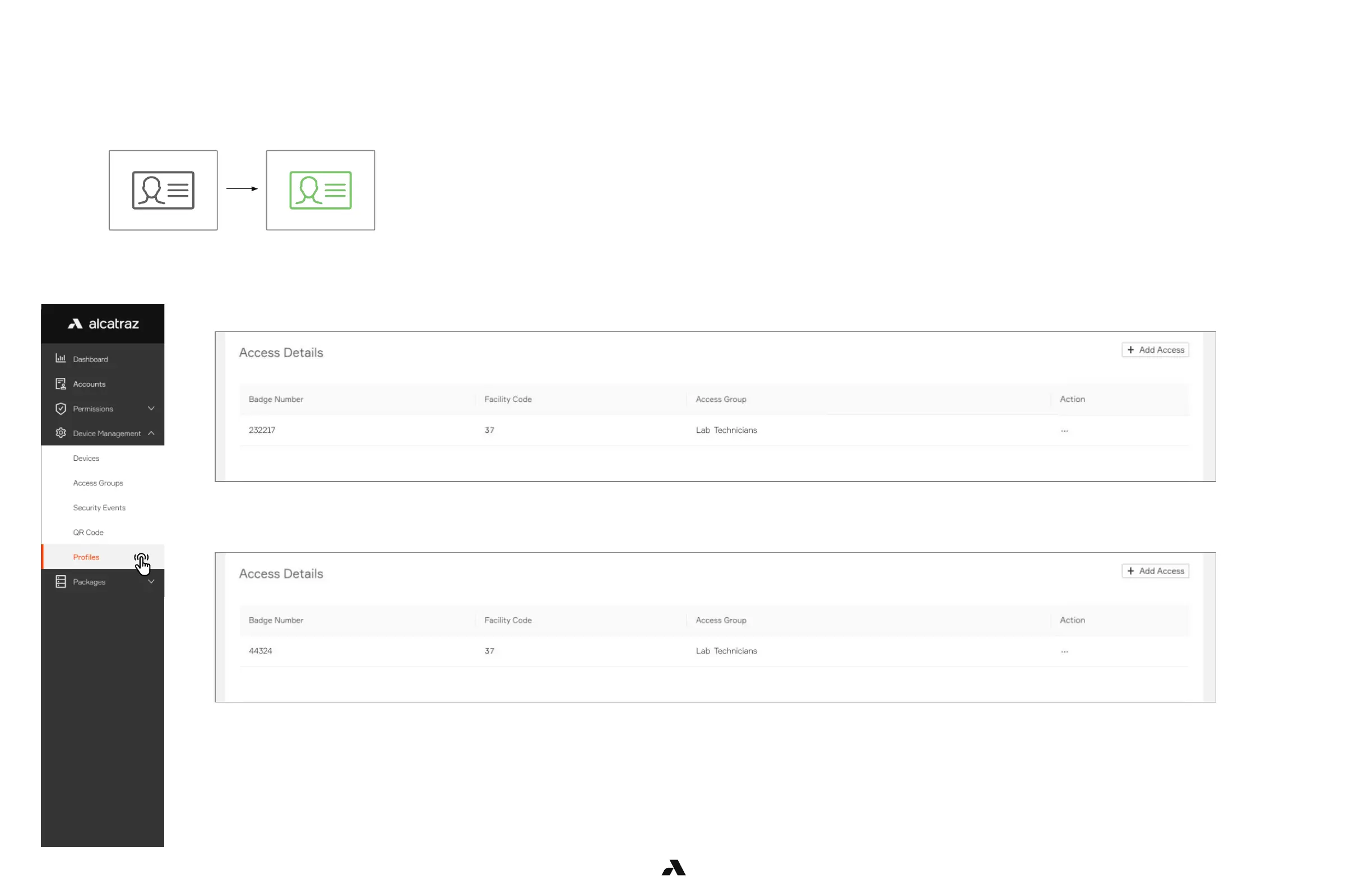Collapse the Device Management chevron

(x=151, y=433)
